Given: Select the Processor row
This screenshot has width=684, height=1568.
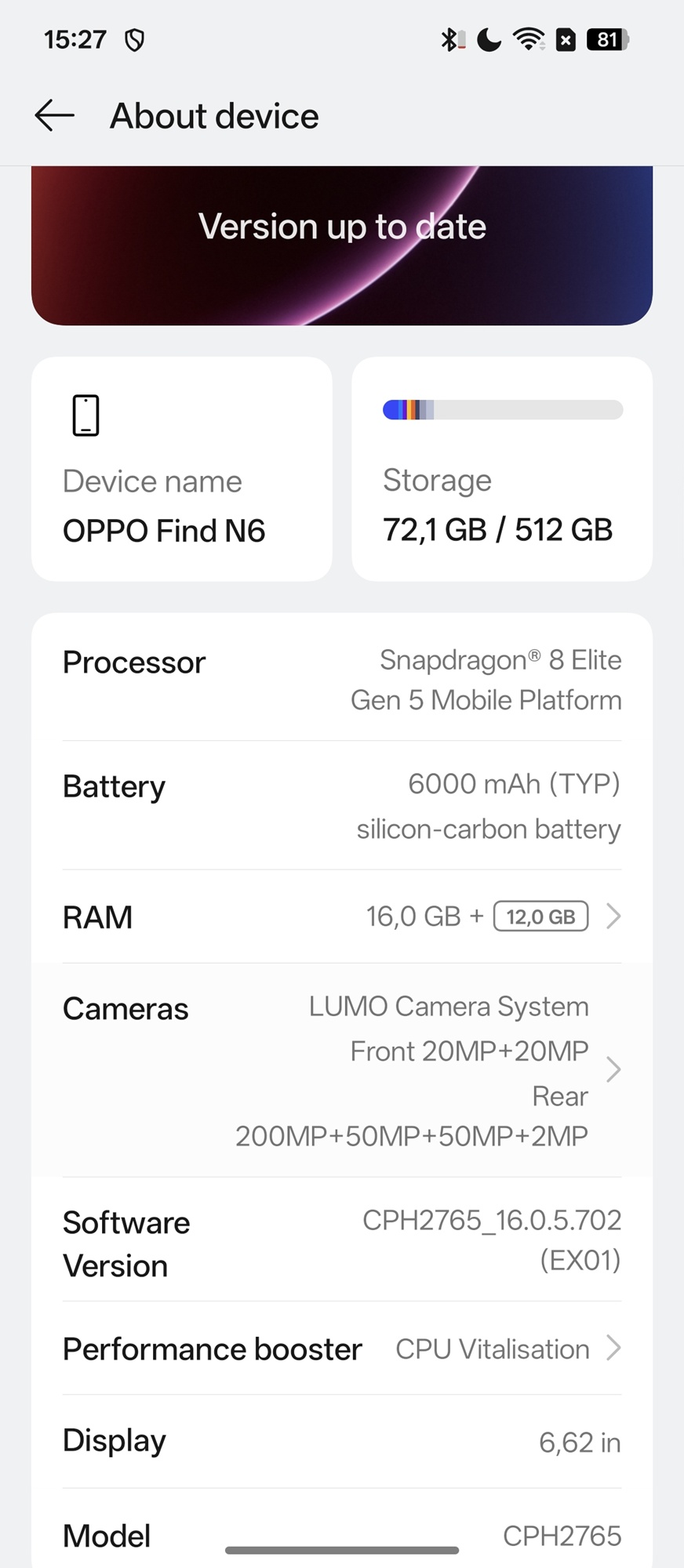Looking at the screenshot, I should pos(342,679).
